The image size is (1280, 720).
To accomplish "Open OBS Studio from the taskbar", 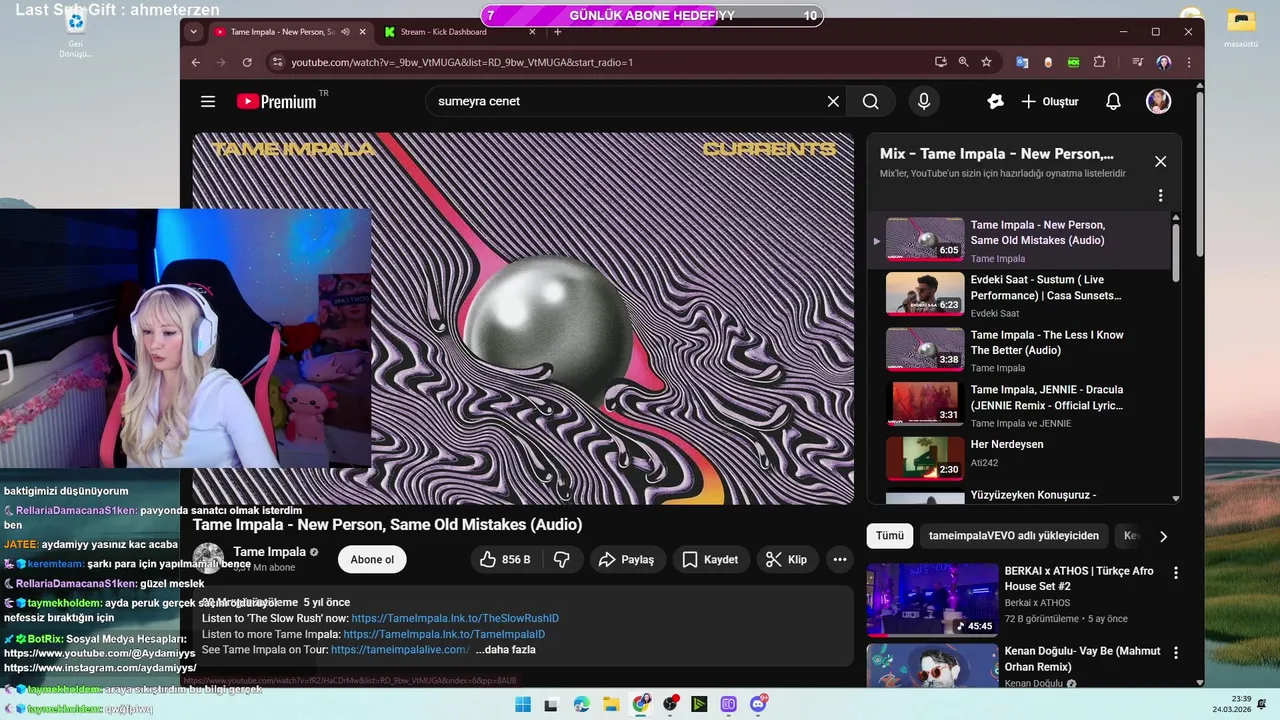I will click(x=670, y=704).
